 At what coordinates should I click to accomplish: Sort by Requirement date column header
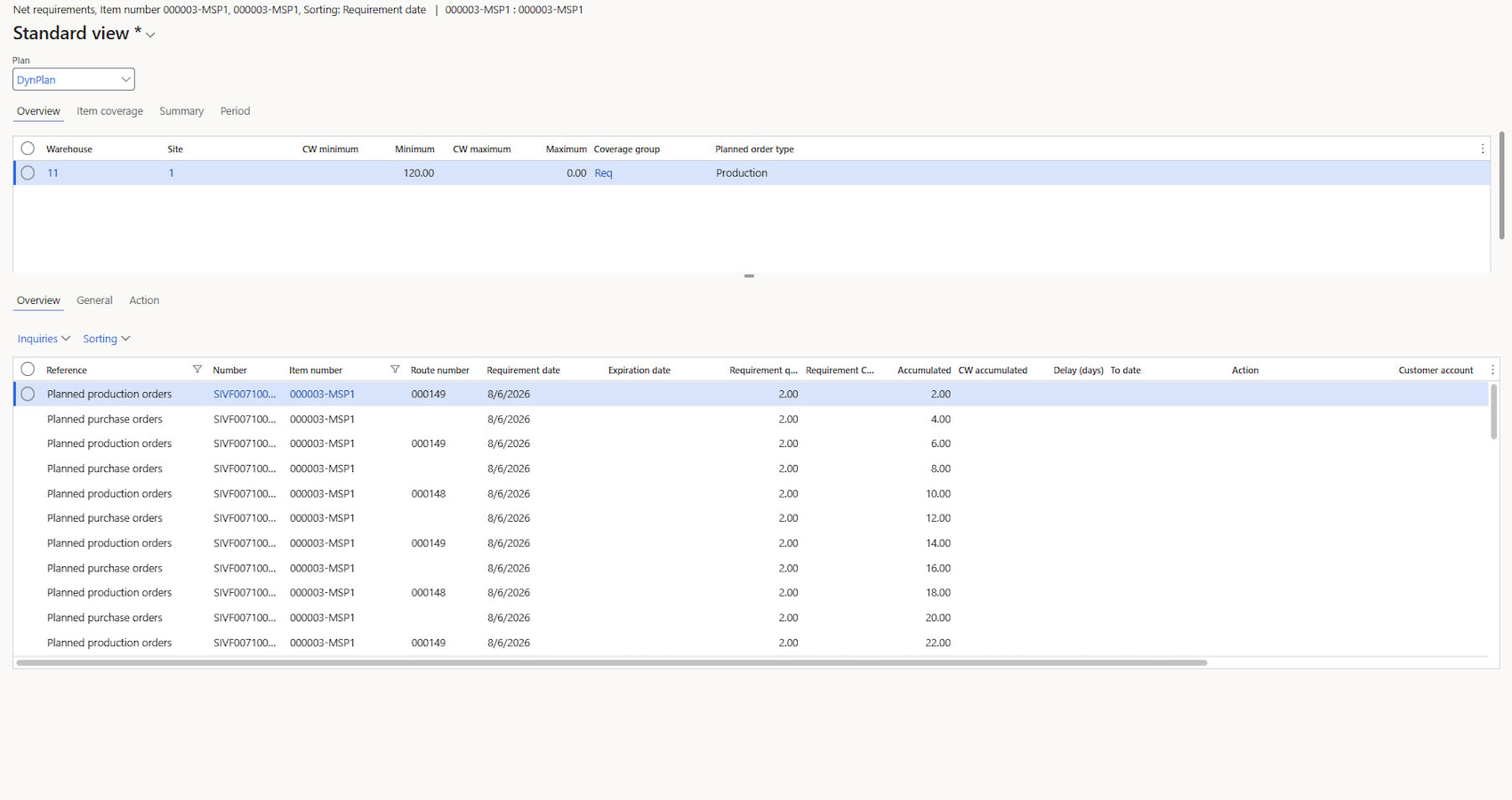click(523, 370)
